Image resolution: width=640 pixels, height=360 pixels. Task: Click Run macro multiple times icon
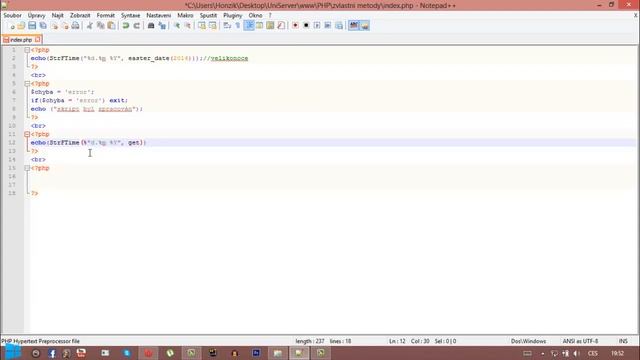click(x=328, y=26)
